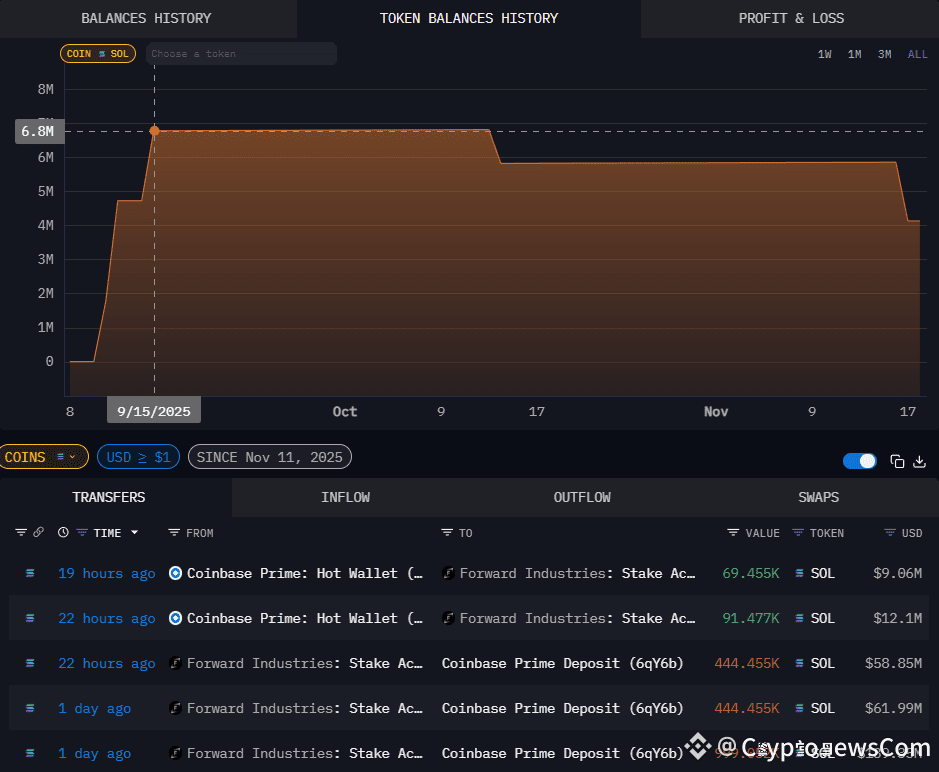Image resolution: width=939 pixels, height=772 pixels.
Task: Click the copy icon beside the toggle
Action: tap(897, 461)
